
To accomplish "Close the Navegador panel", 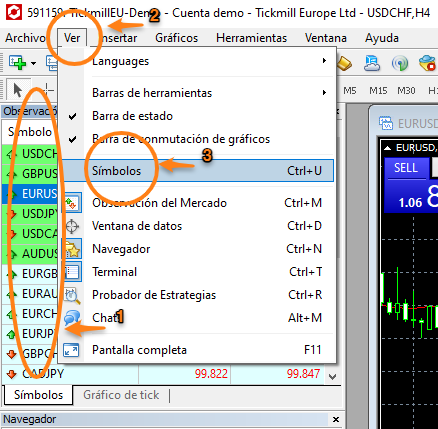I will pos(336,419).
